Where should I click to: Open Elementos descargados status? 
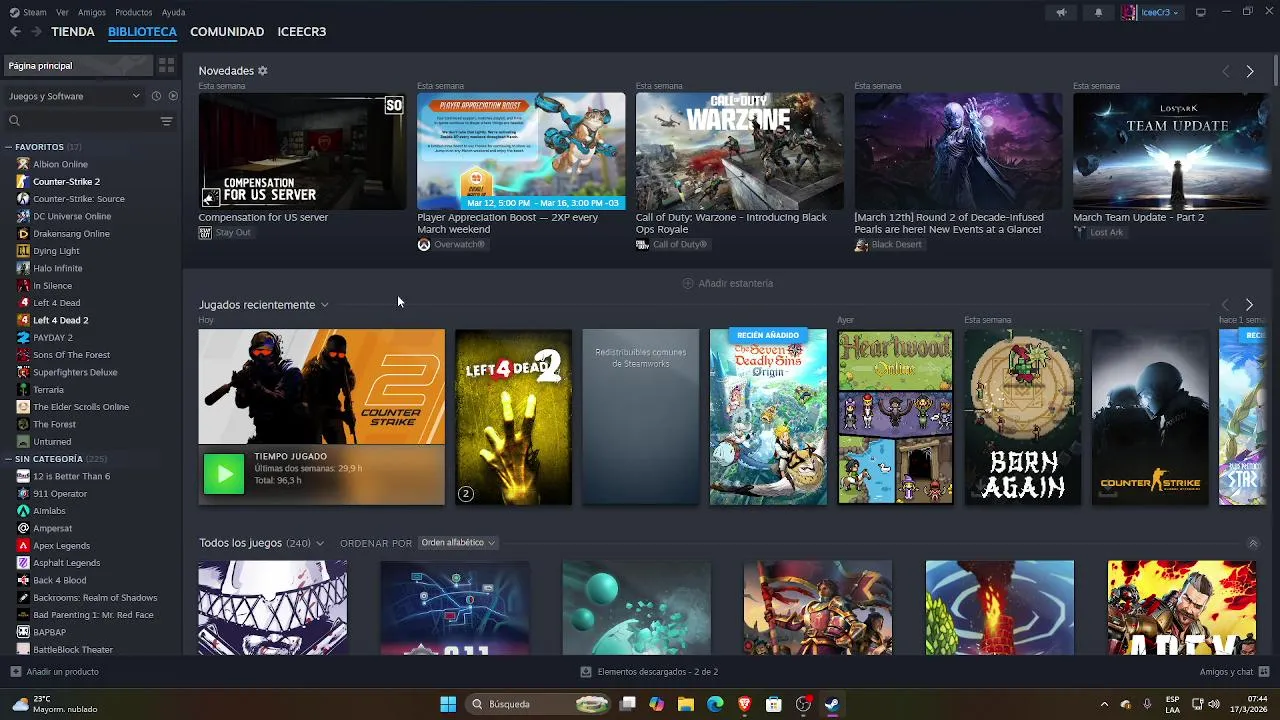tap(649, 672)
